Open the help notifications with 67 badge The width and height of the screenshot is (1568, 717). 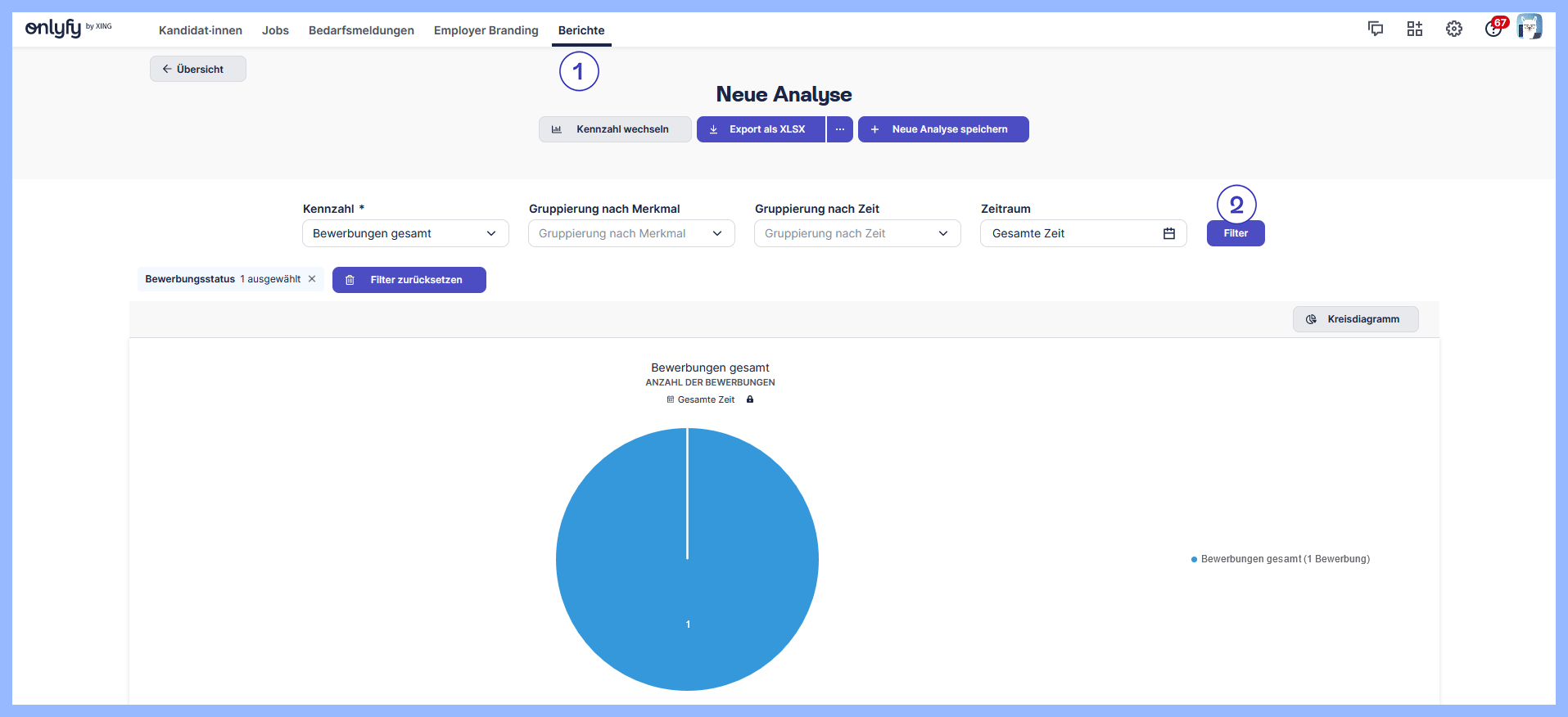pos(1493,29)
